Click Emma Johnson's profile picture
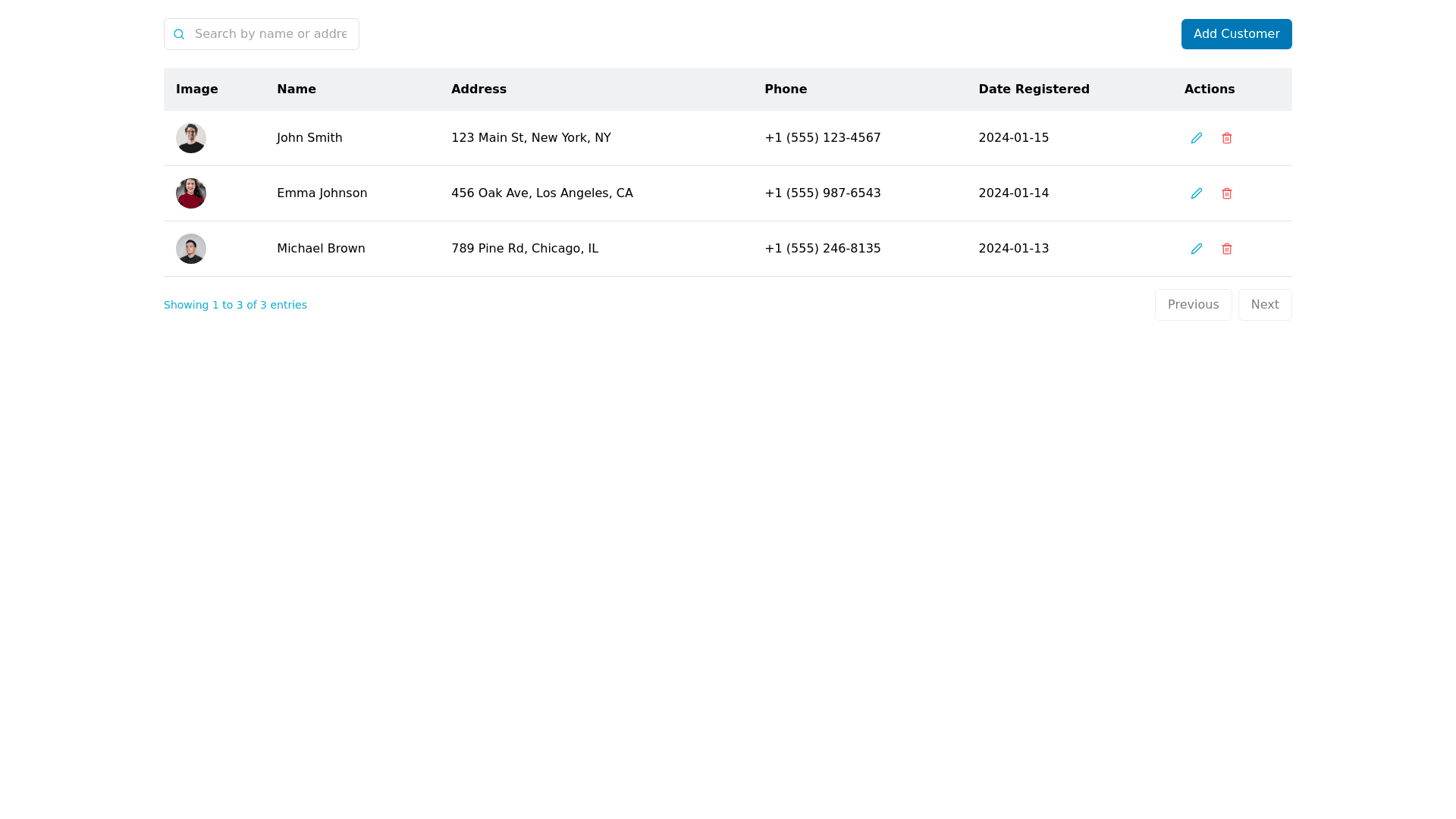The image size is (1456, 819). tap(191, 193)
